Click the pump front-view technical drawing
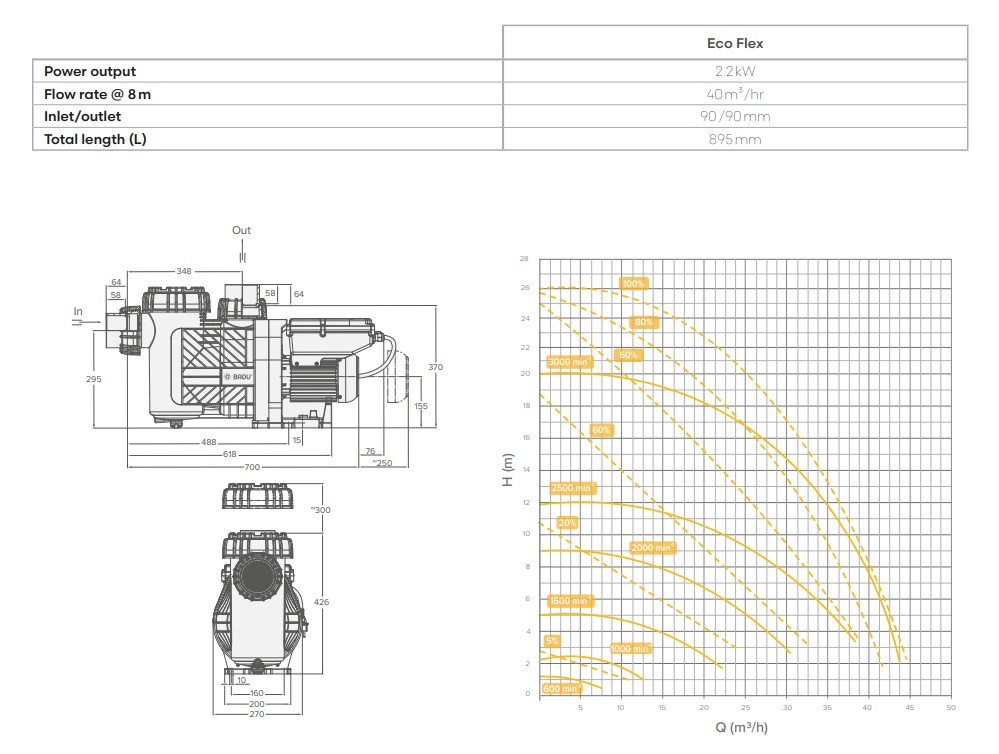Screen dimensions: 999x754 click(x=260, y=603)
